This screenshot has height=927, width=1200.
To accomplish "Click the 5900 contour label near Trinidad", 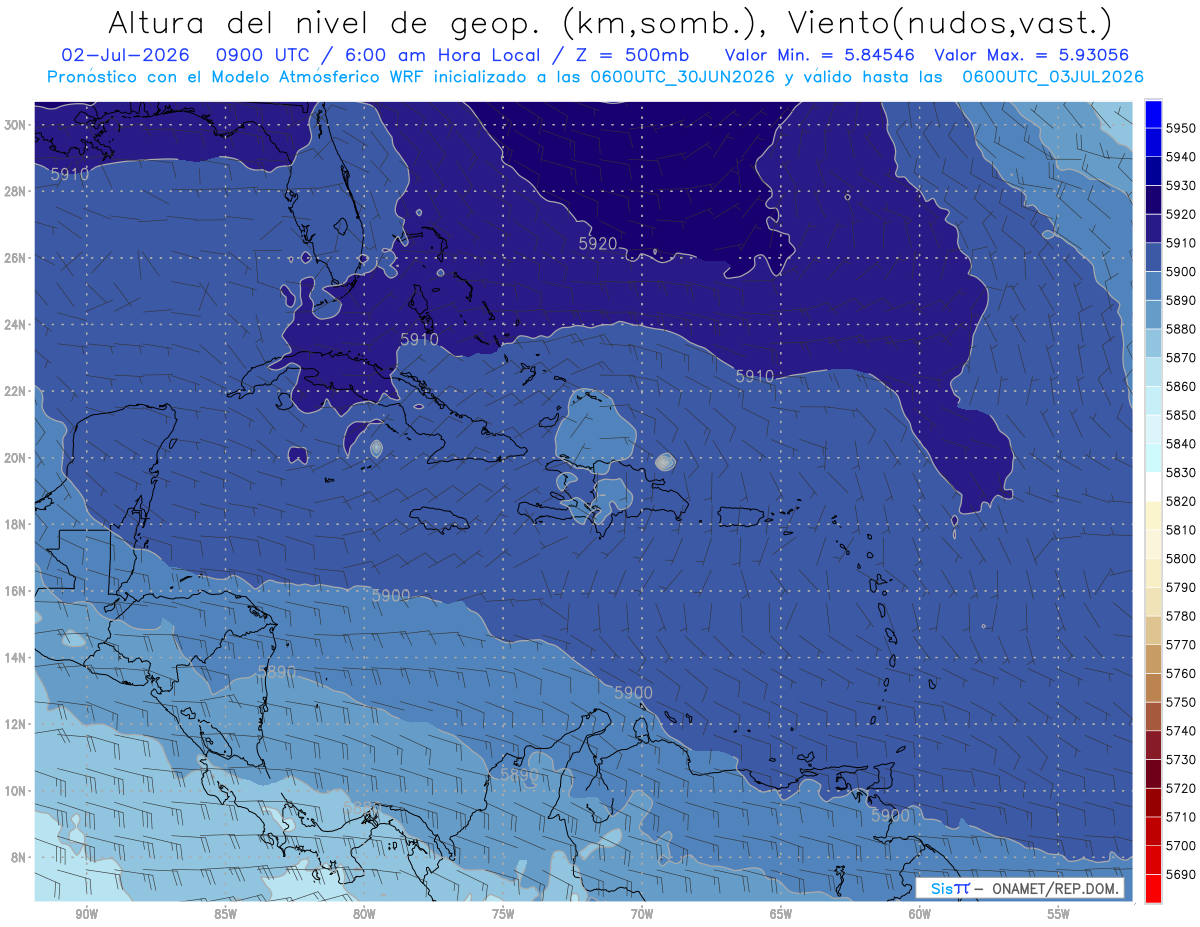I will click(x=890, y=815).
